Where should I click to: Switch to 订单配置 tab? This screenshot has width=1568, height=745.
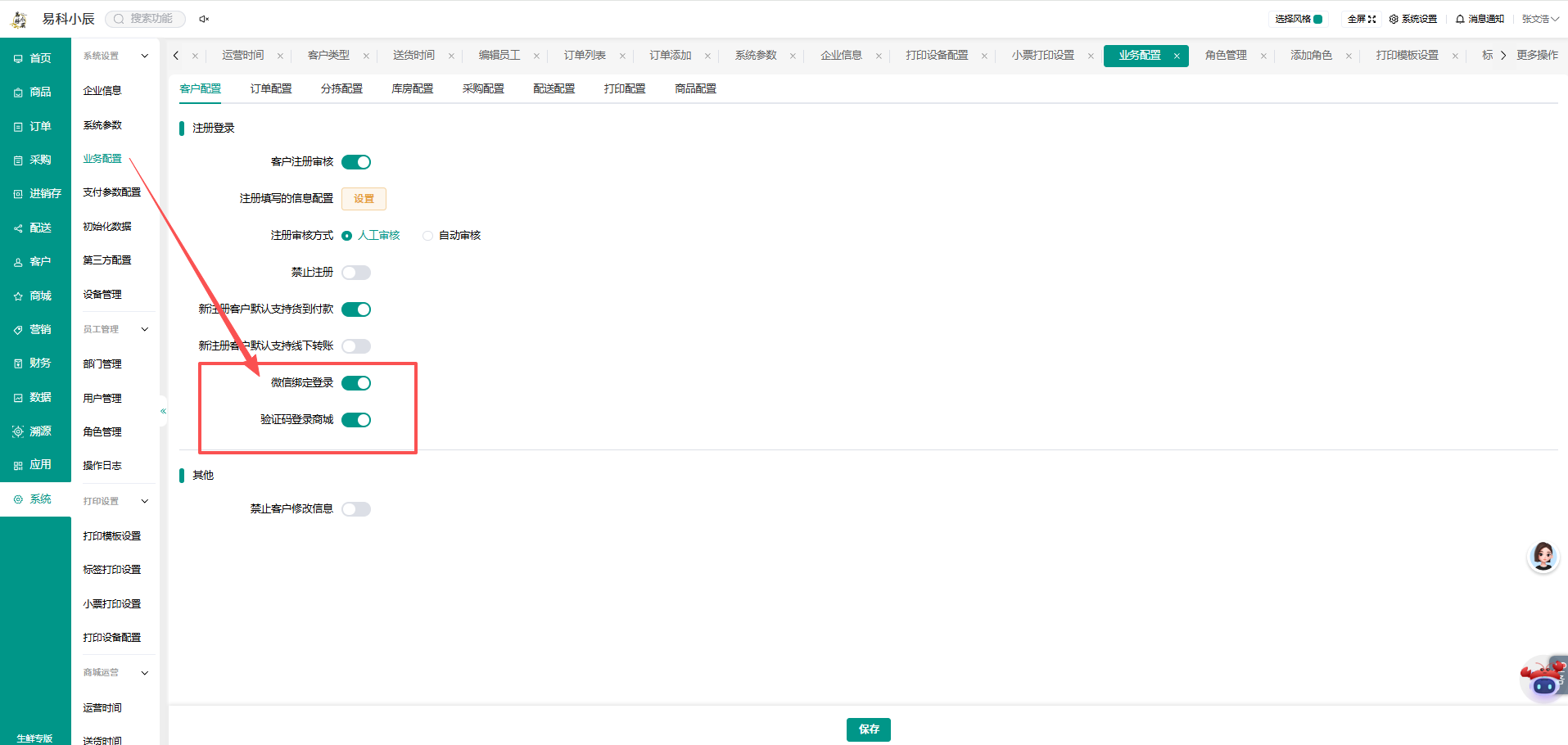tap(271, 88)
